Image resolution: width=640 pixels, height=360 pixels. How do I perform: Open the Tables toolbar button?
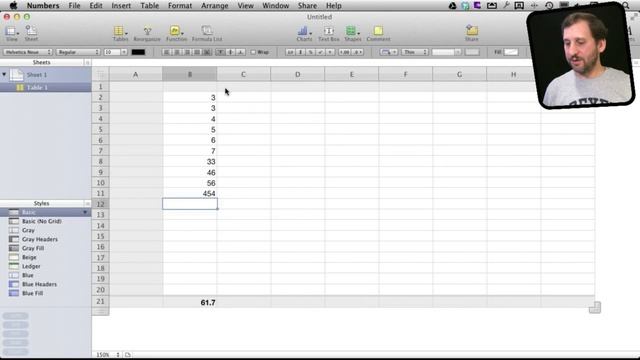120,33
